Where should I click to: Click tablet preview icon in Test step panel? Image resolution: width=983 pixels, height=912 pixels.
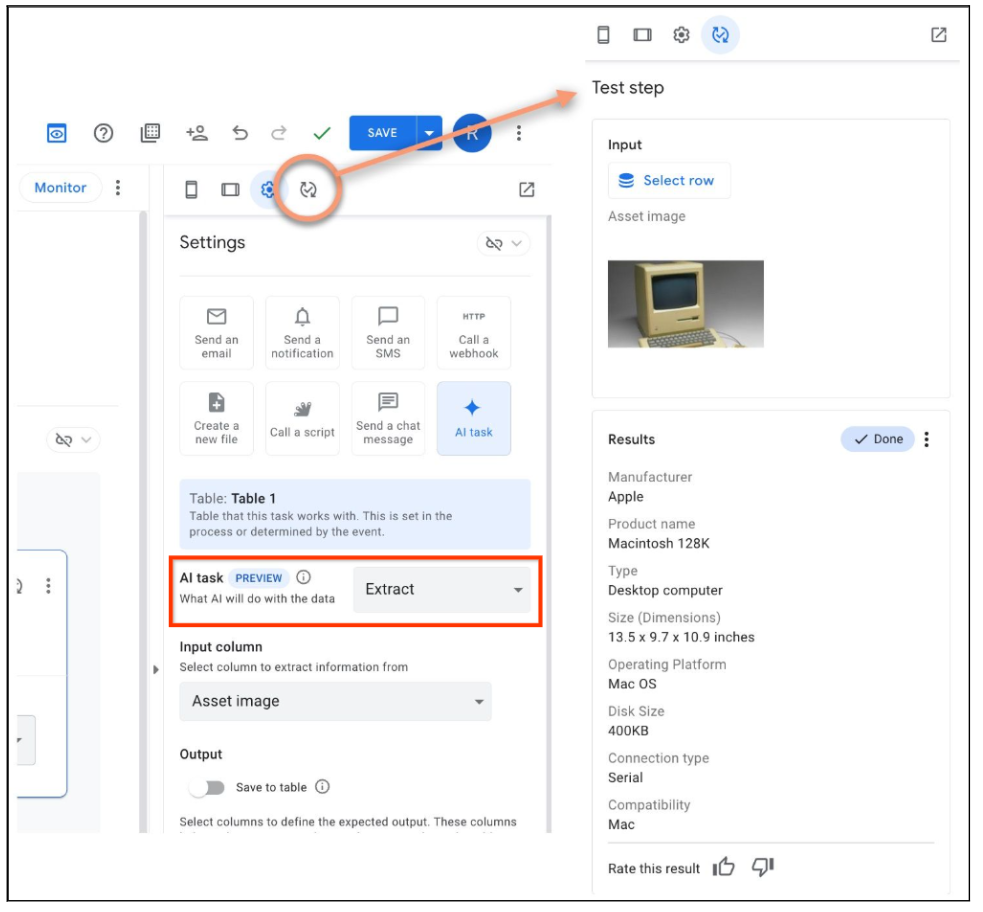642,34
